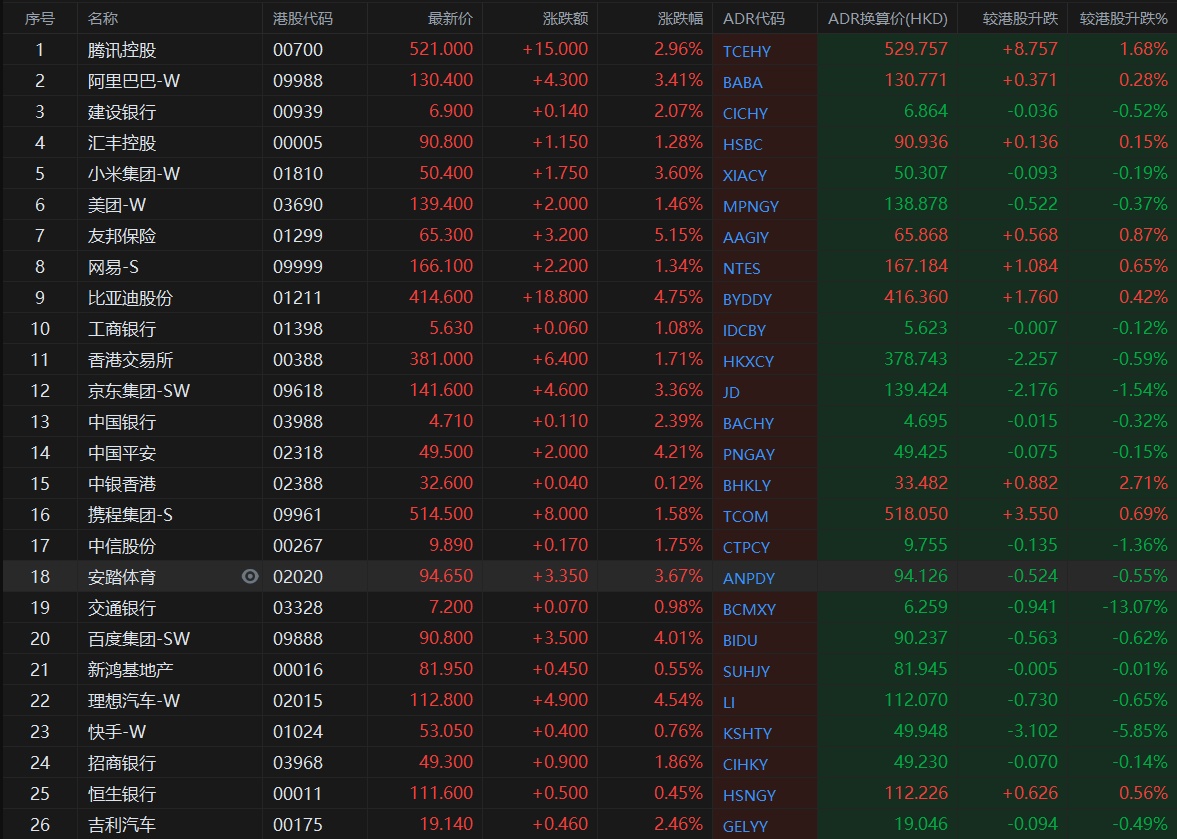This screenshot has width=1177, height=839.
Task: Open the BIDU ADR code link
Action: [x=740, y=640]
